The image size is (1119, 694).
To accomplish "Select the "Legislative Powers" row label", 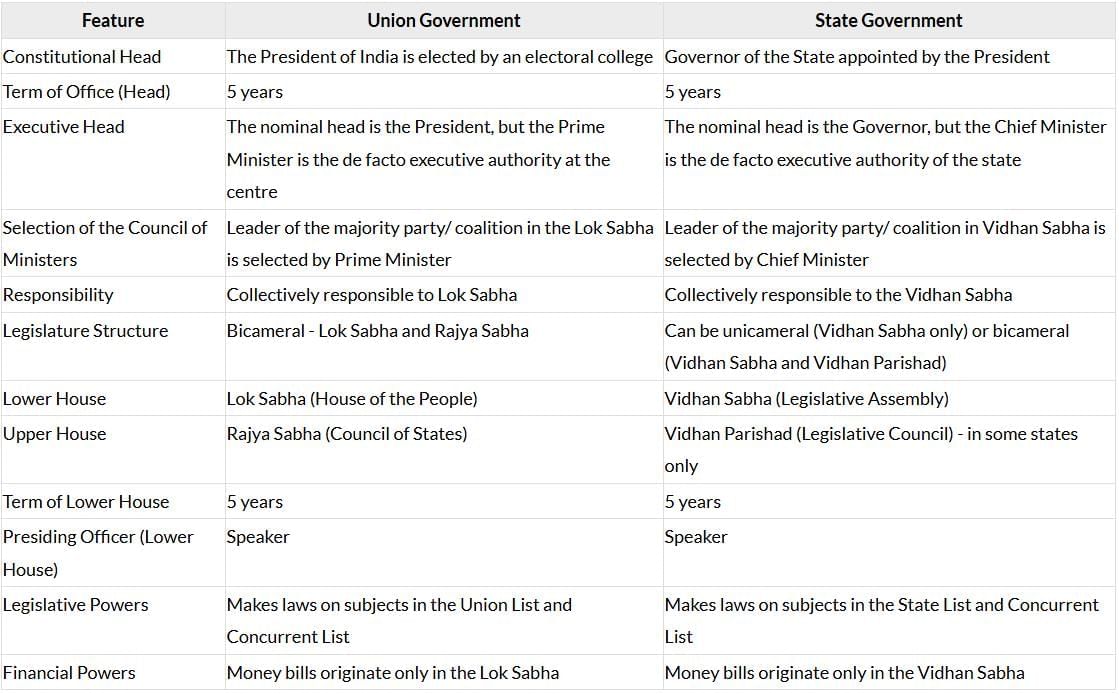I will coord(76,605).
